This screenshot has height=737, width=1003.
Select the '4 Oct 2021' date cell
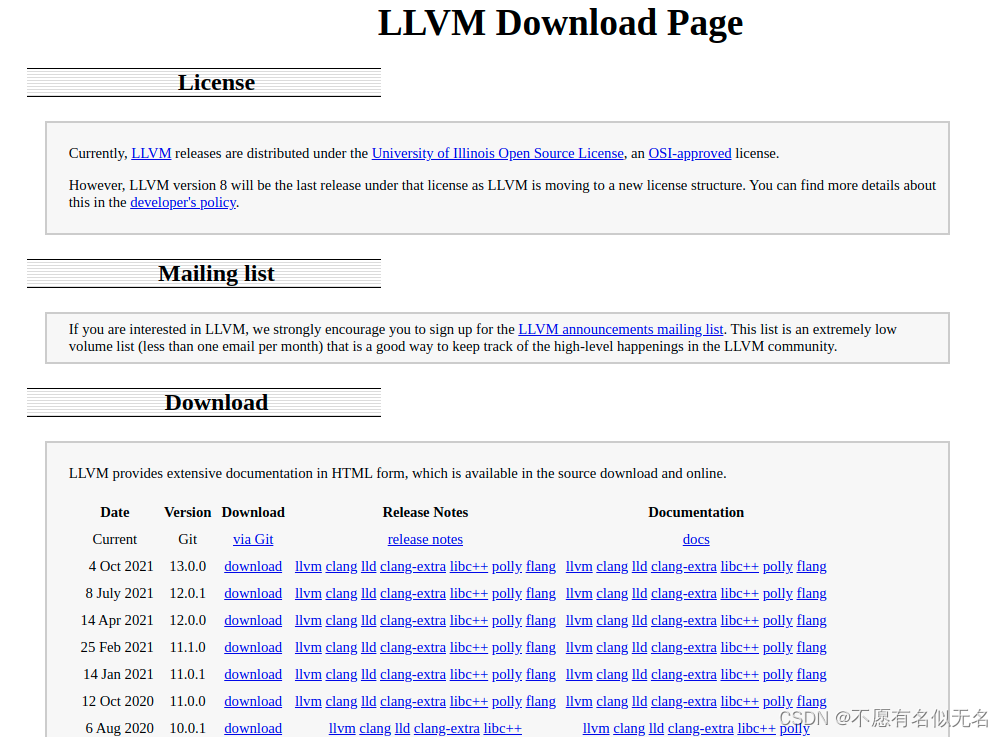pyautogui.click(x=121, y=566)
